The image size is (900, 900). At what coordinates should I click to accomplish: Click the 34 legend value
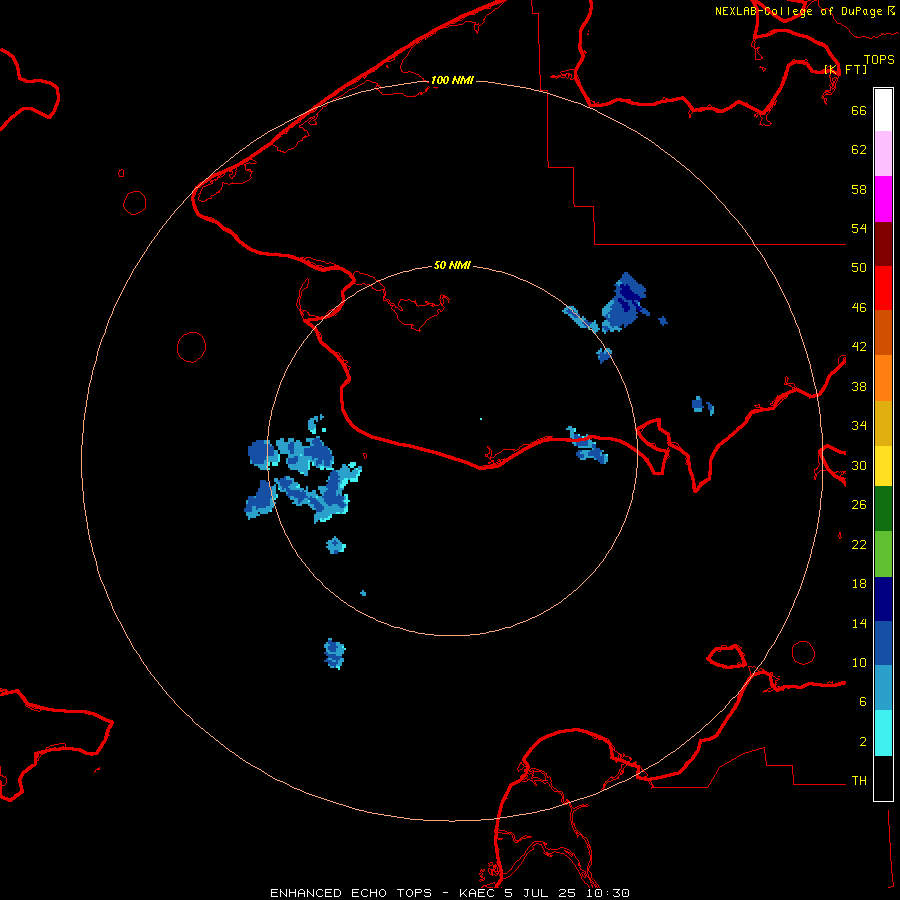point(859,426)
